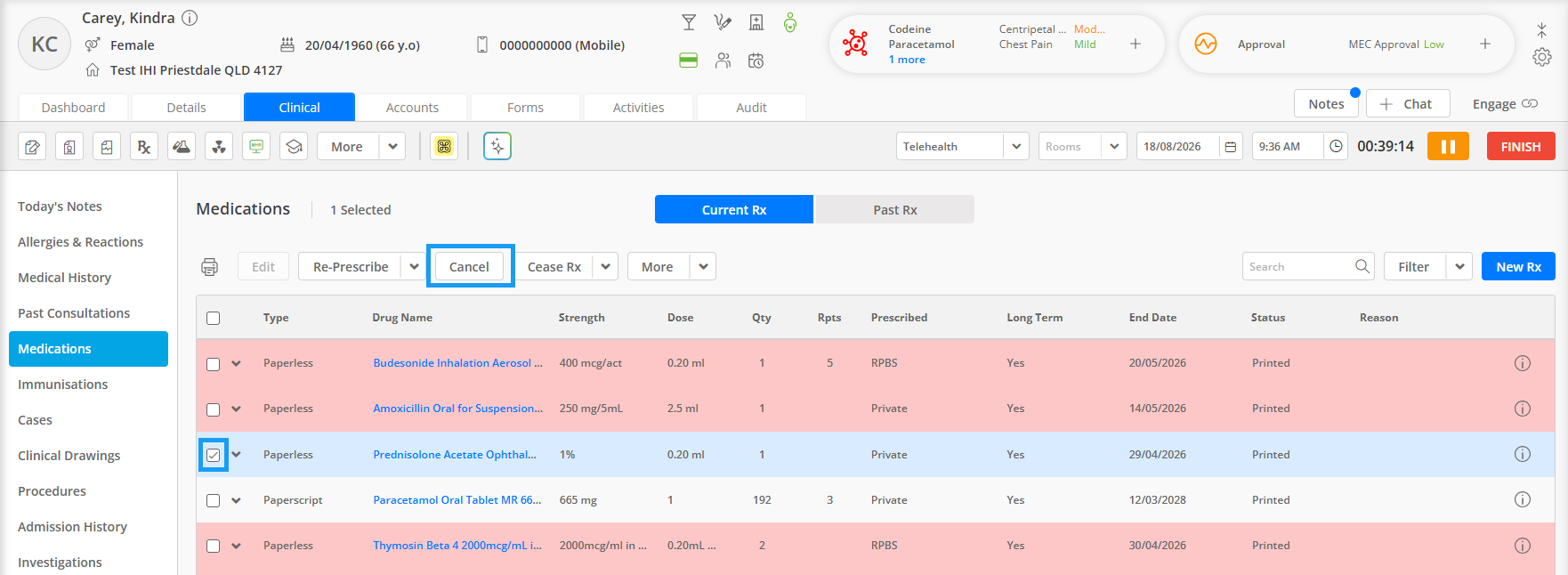1568x575 pixels.
Task: Toggle the select-all checkbox in table header
Action: 214,319
